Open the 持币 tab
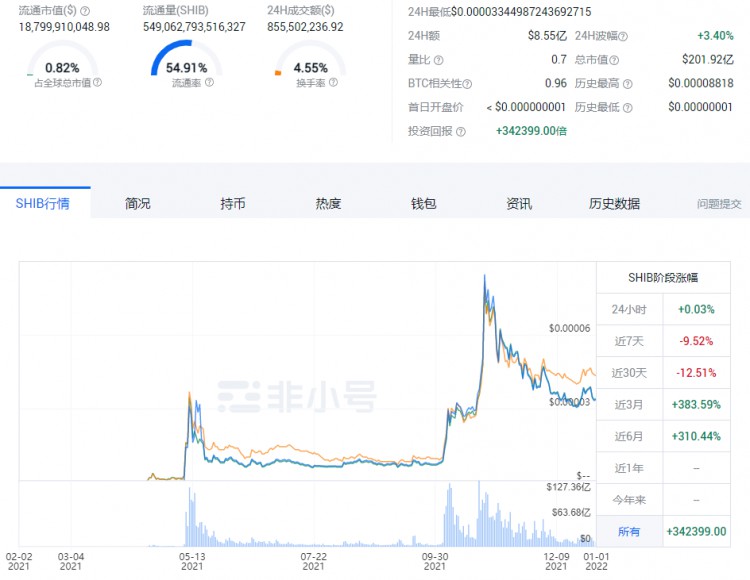Screen dimensions: 750x580 click(x=233, y=203)
